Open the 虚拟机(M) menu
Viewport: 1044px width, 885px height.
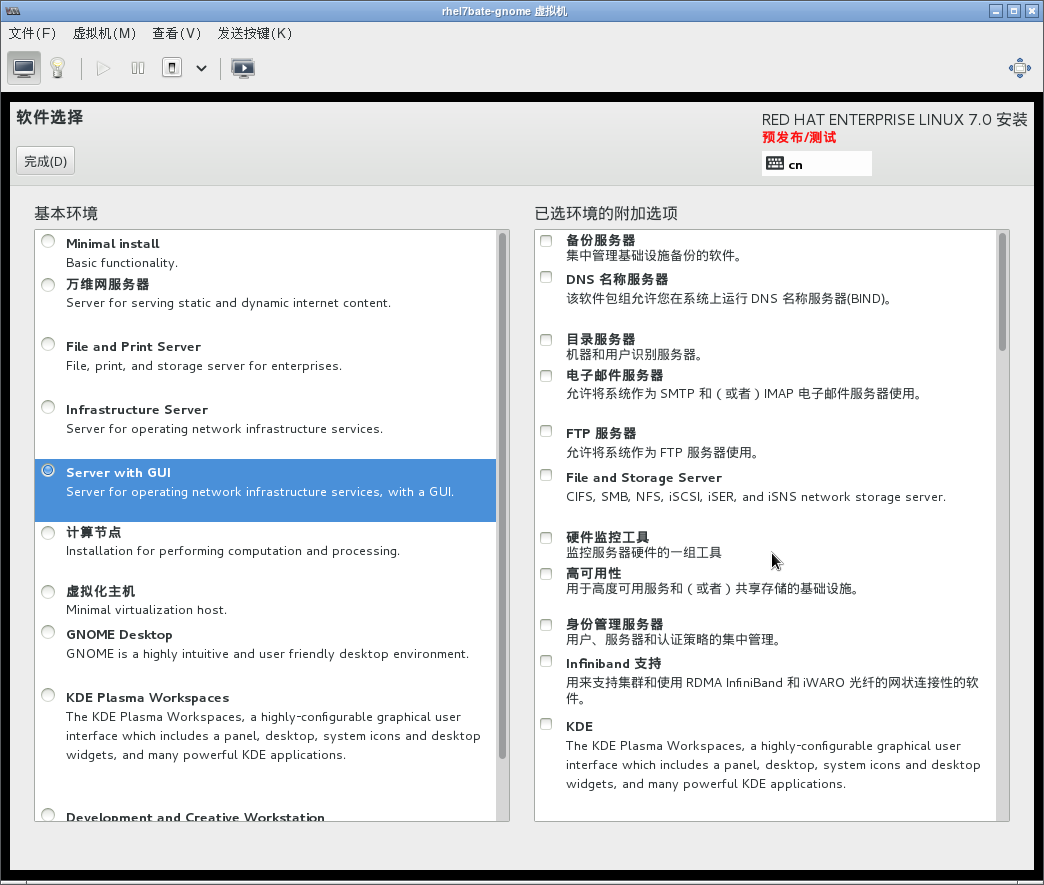click(x=104, y=33)
